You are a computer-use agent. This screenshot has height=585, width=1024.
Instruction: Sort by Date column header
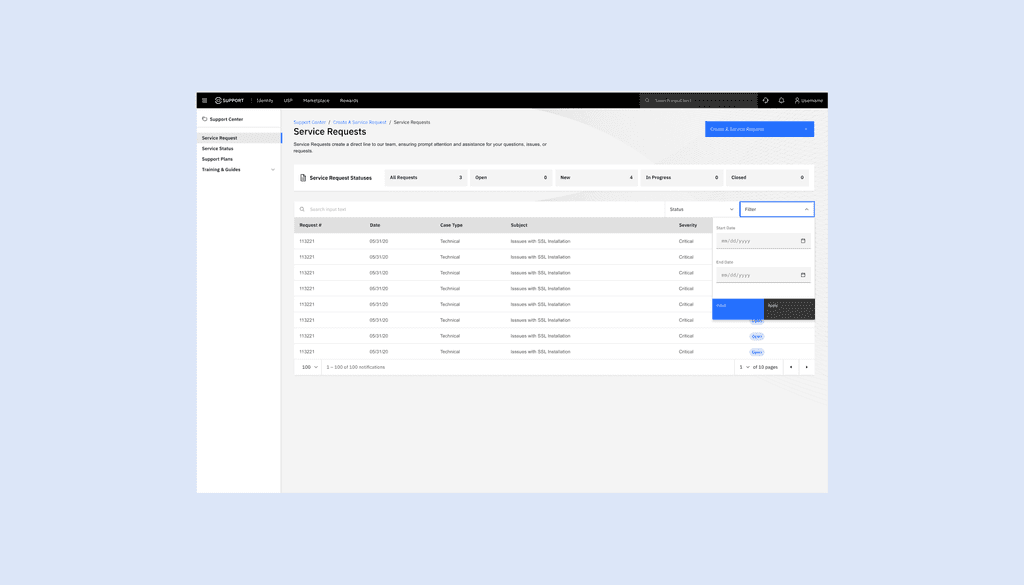click(375, 225)
